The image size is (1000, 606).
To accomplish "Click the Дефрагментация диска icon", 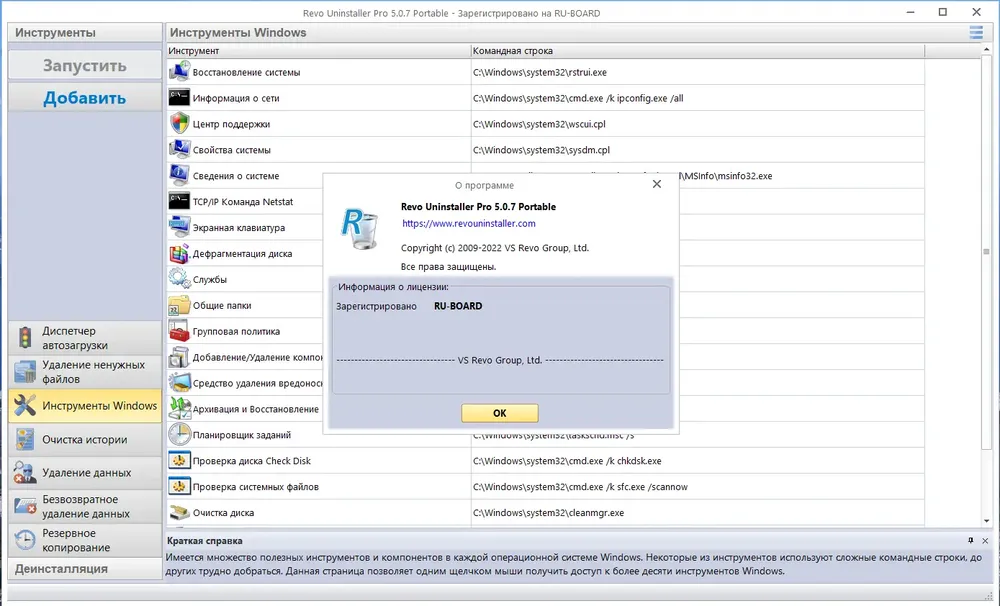I will point(179,253).
